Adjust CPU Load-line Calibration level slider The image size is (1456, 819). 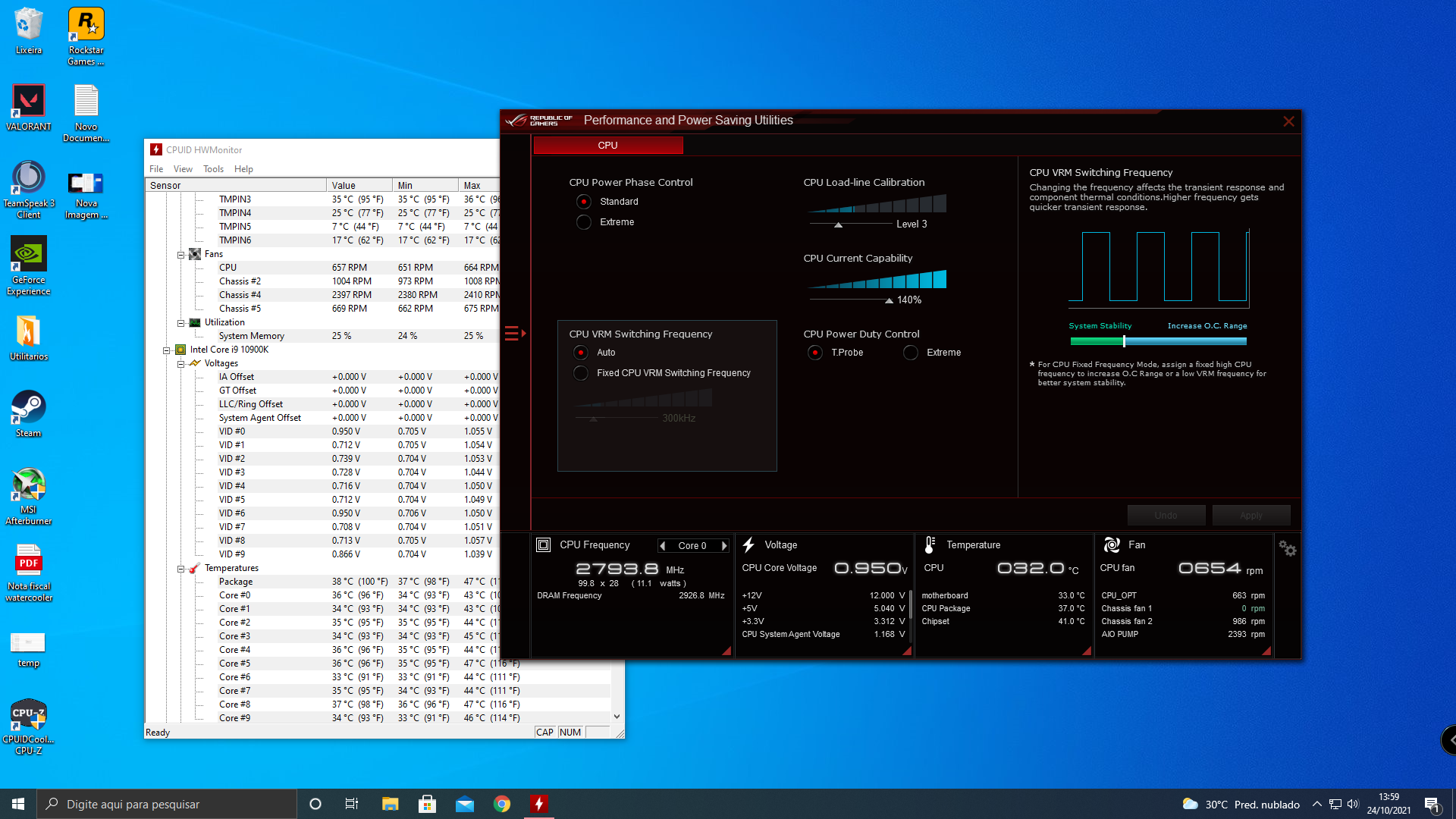pyautogui.click(x=838, y=224)
